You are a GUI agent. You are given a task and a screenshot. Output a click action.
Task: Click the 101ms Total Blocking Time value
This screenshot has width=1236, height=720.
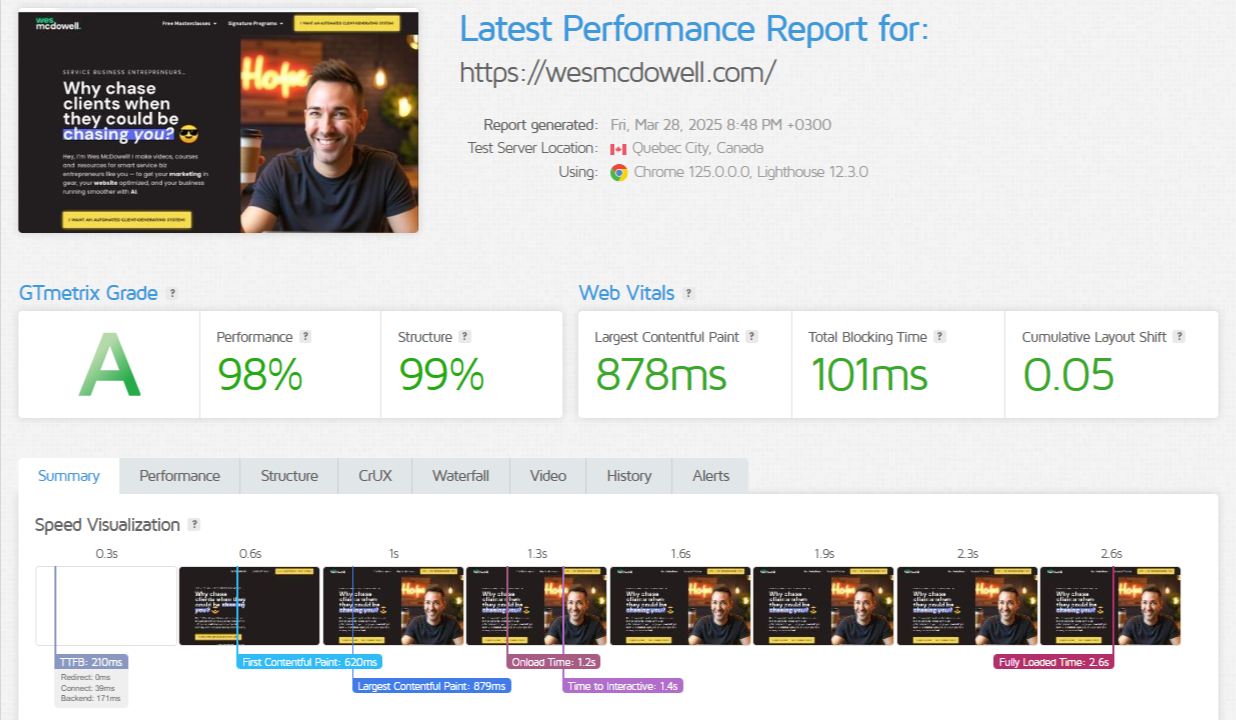[x=869, y=375]
